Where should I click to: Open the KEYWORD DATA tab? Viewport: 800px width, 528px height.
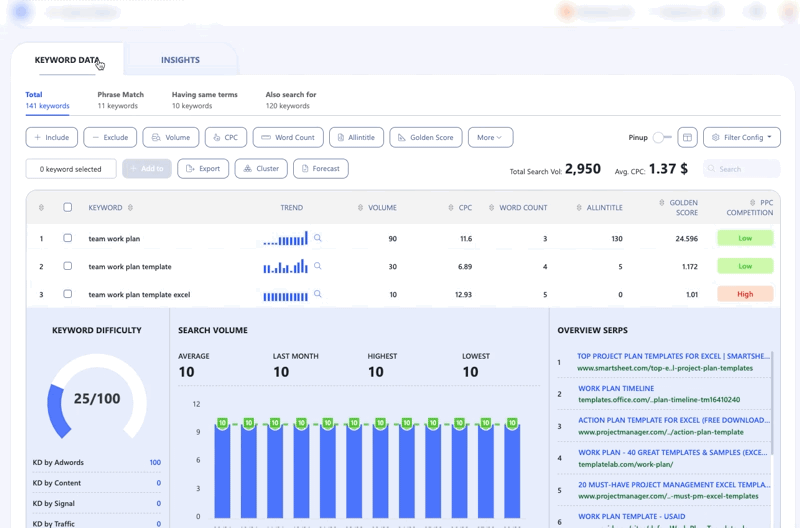point(67,60)
